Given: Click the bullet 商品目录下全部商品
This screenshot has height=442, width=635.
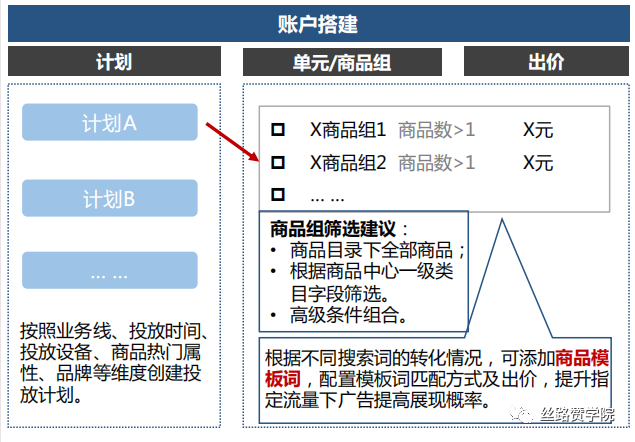Looking at the screenshot, I should coord(377,250).
